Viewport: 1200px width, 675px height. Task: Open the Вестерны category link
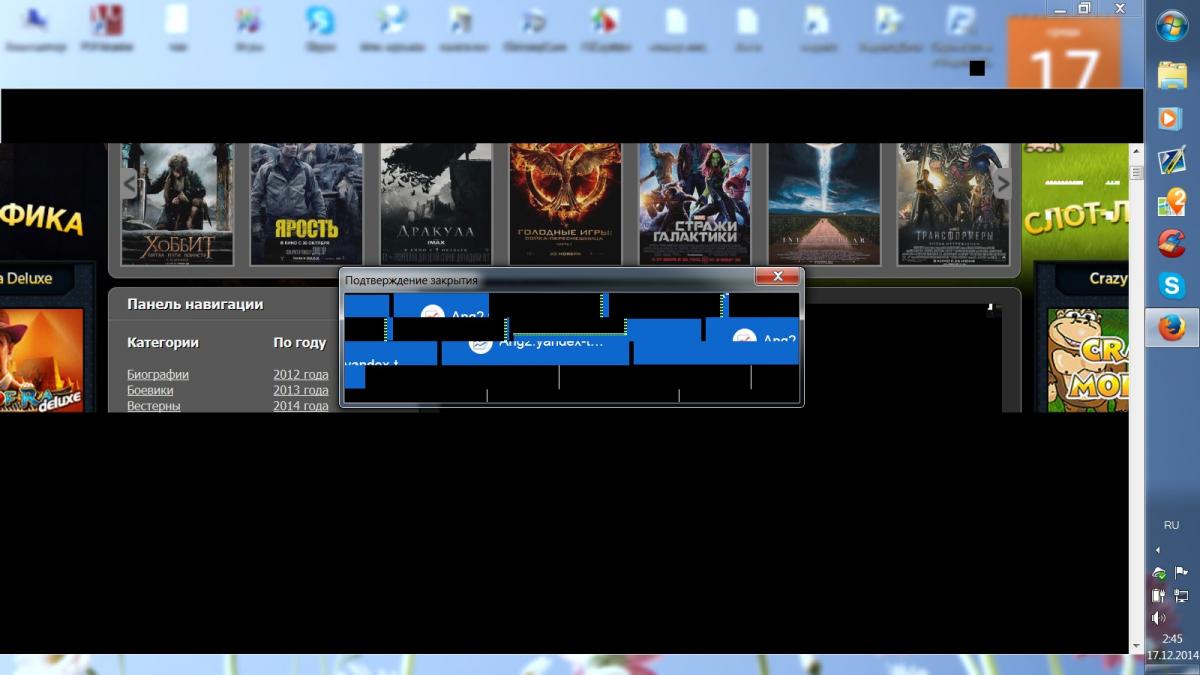[154, 406]
